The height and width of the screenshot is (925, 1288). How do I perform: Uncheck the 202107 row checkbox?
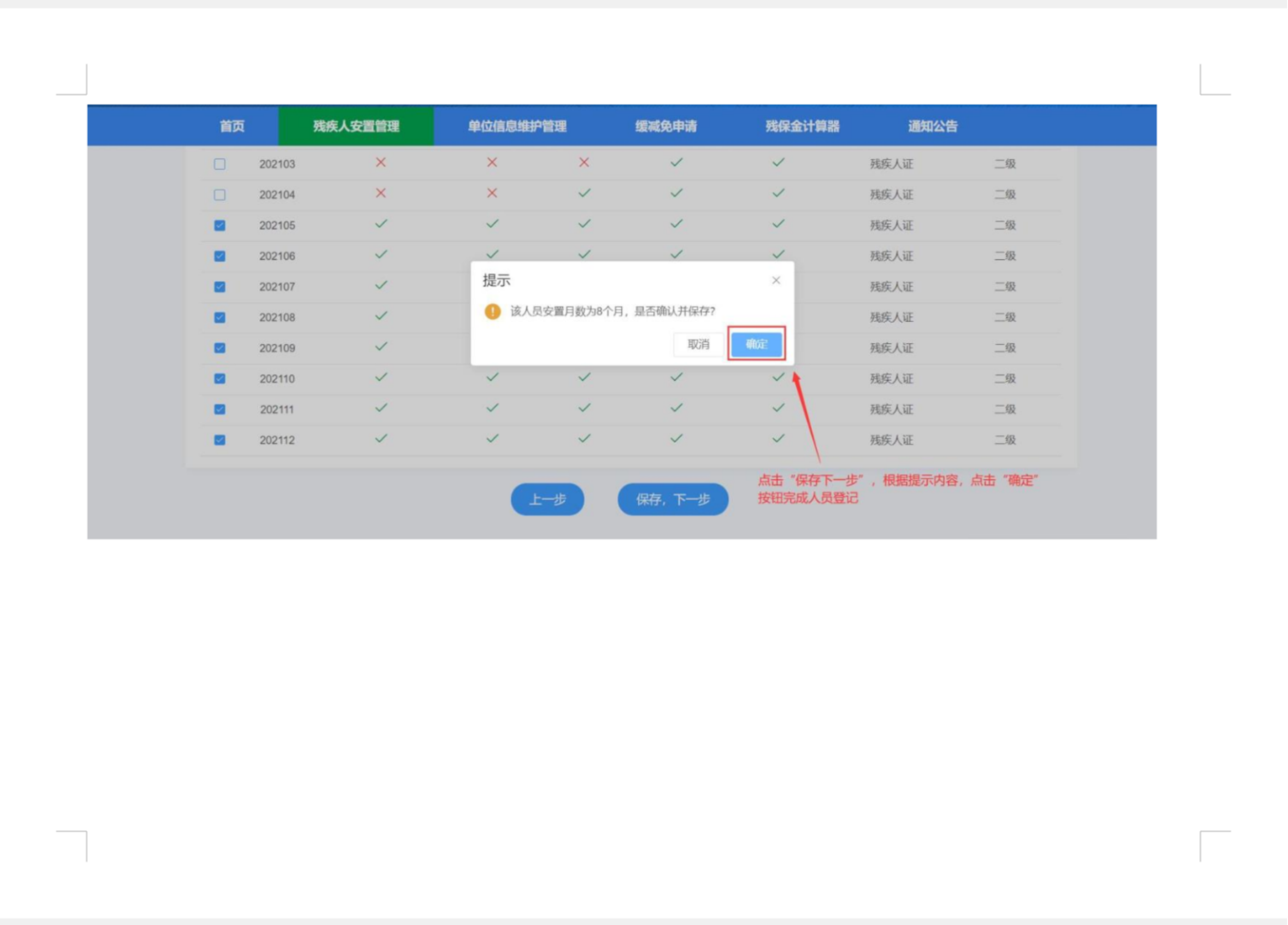point(220,287)
